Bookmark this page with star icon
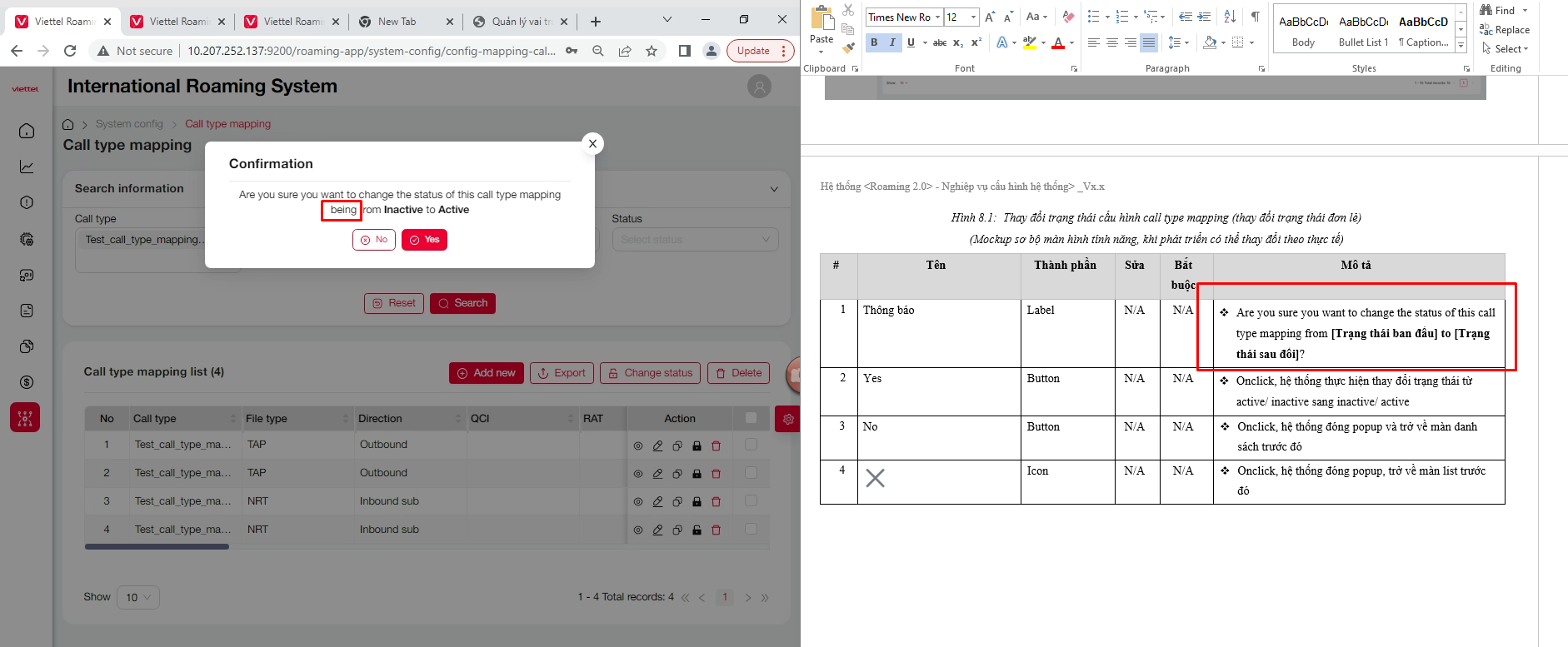This screenshot has height=647, width=1568. tap(652, 51)
